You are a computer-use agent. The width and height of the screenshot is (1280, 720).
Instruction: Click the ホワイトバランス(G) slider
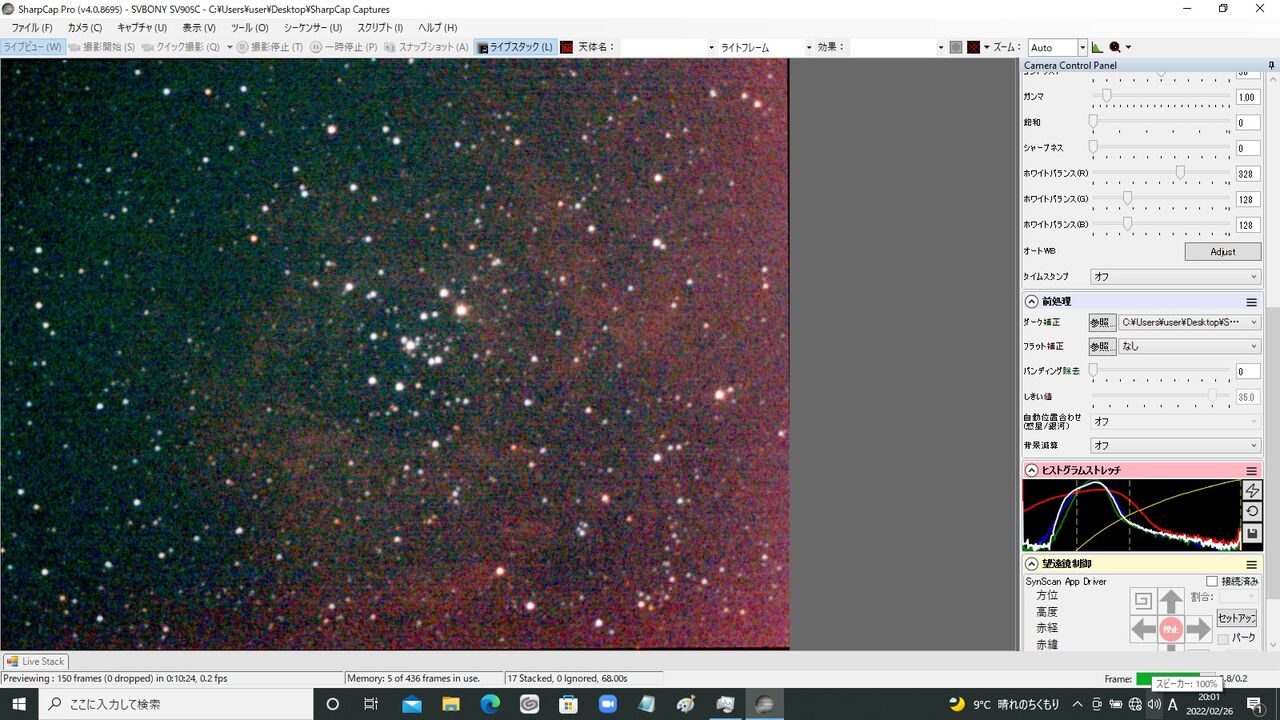click(x=1161, y=198)
